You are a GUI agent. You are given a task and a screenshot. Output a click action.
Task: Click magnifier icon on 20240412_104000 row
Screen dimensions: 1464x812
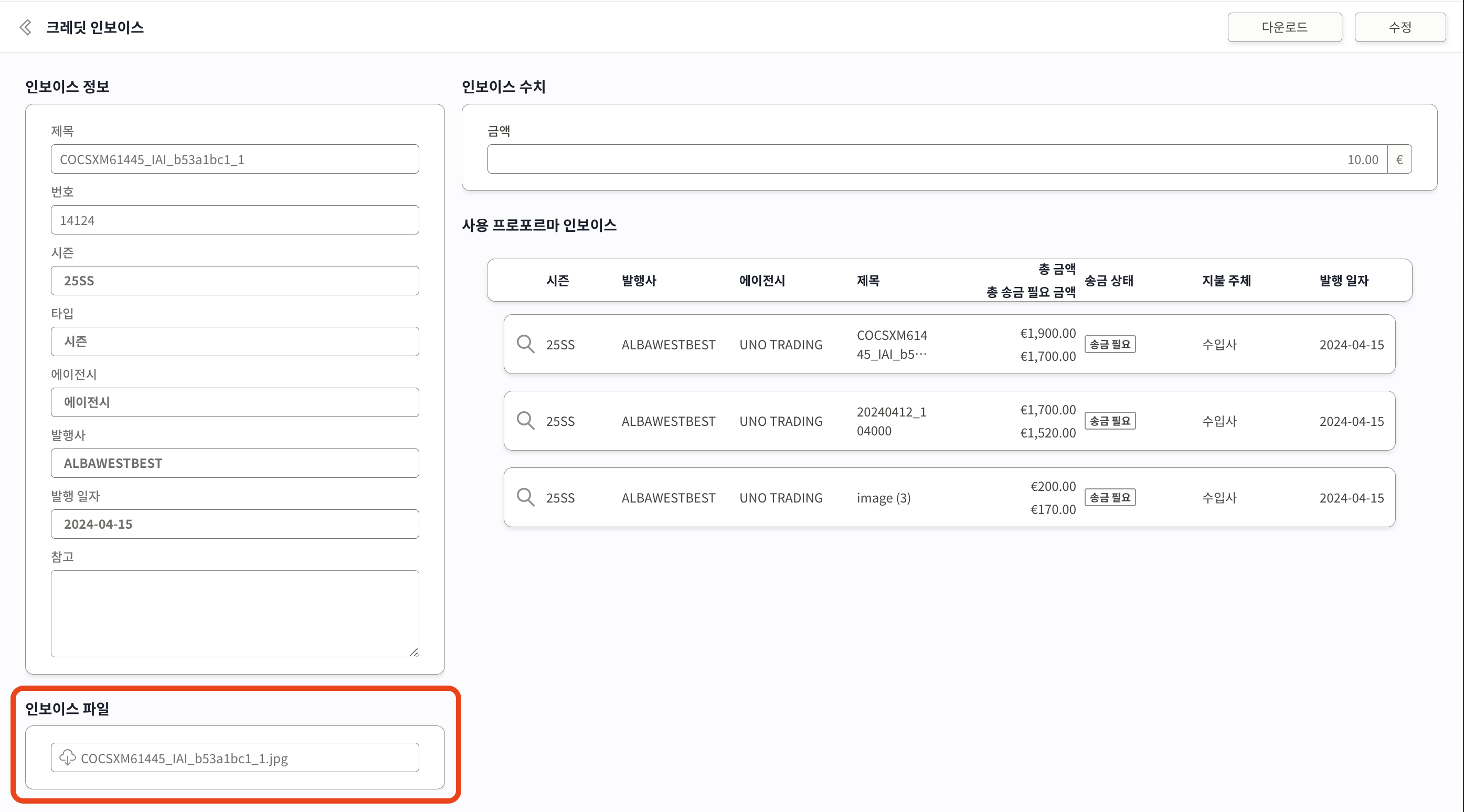(525, 421)
